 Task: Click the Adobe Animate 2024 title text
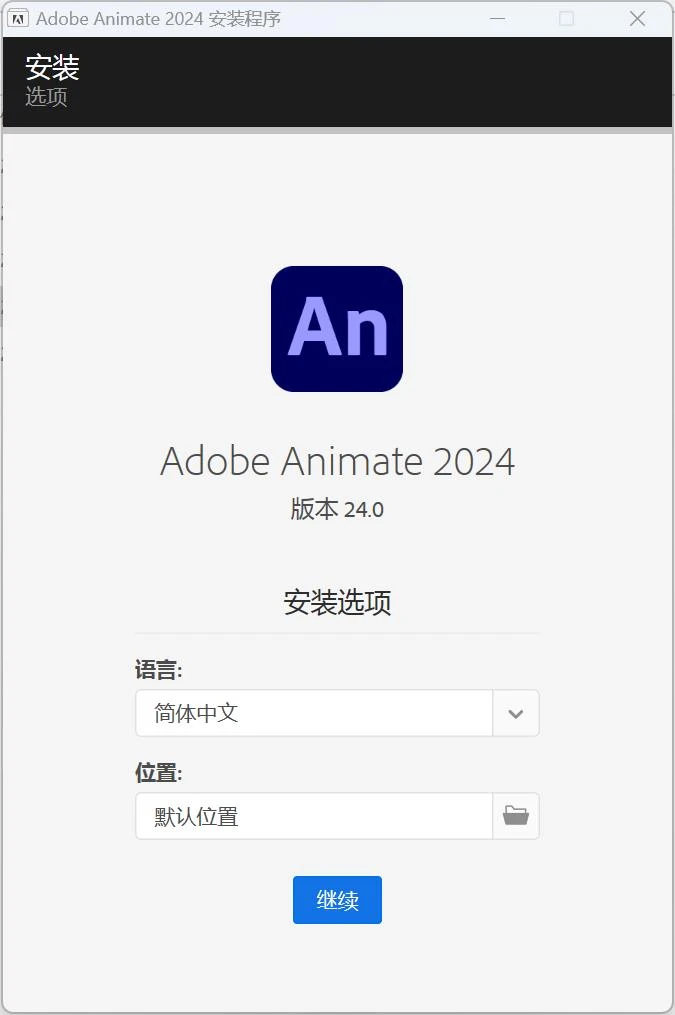tap(337, 461)
